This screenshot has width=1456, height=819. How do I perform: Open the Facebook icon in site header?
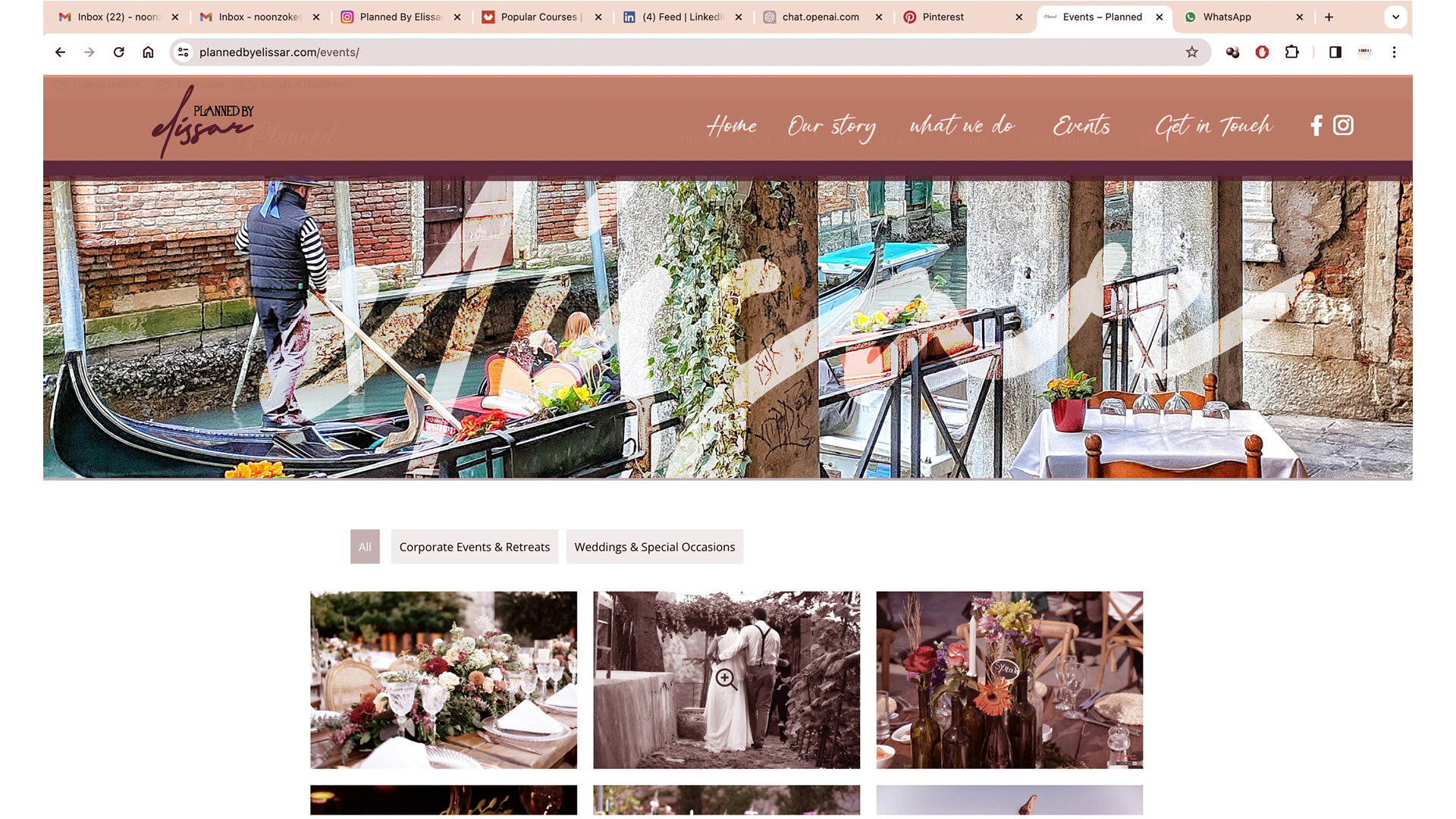[1316, 125]
